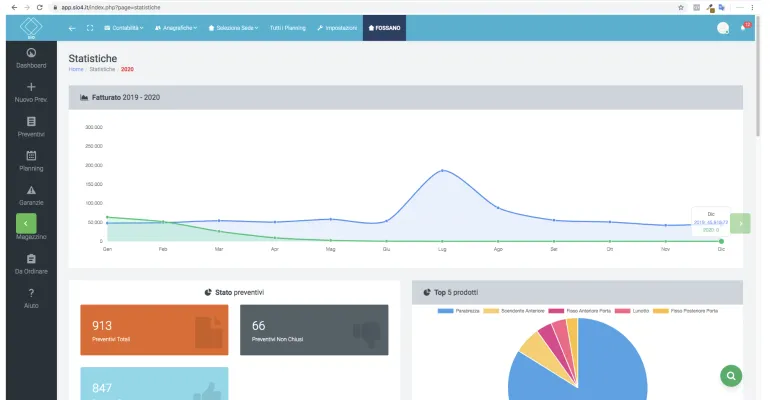Click the 2019 value in the chart tooltip
This screenshot has width=770, height=400.
pos(711,222)
